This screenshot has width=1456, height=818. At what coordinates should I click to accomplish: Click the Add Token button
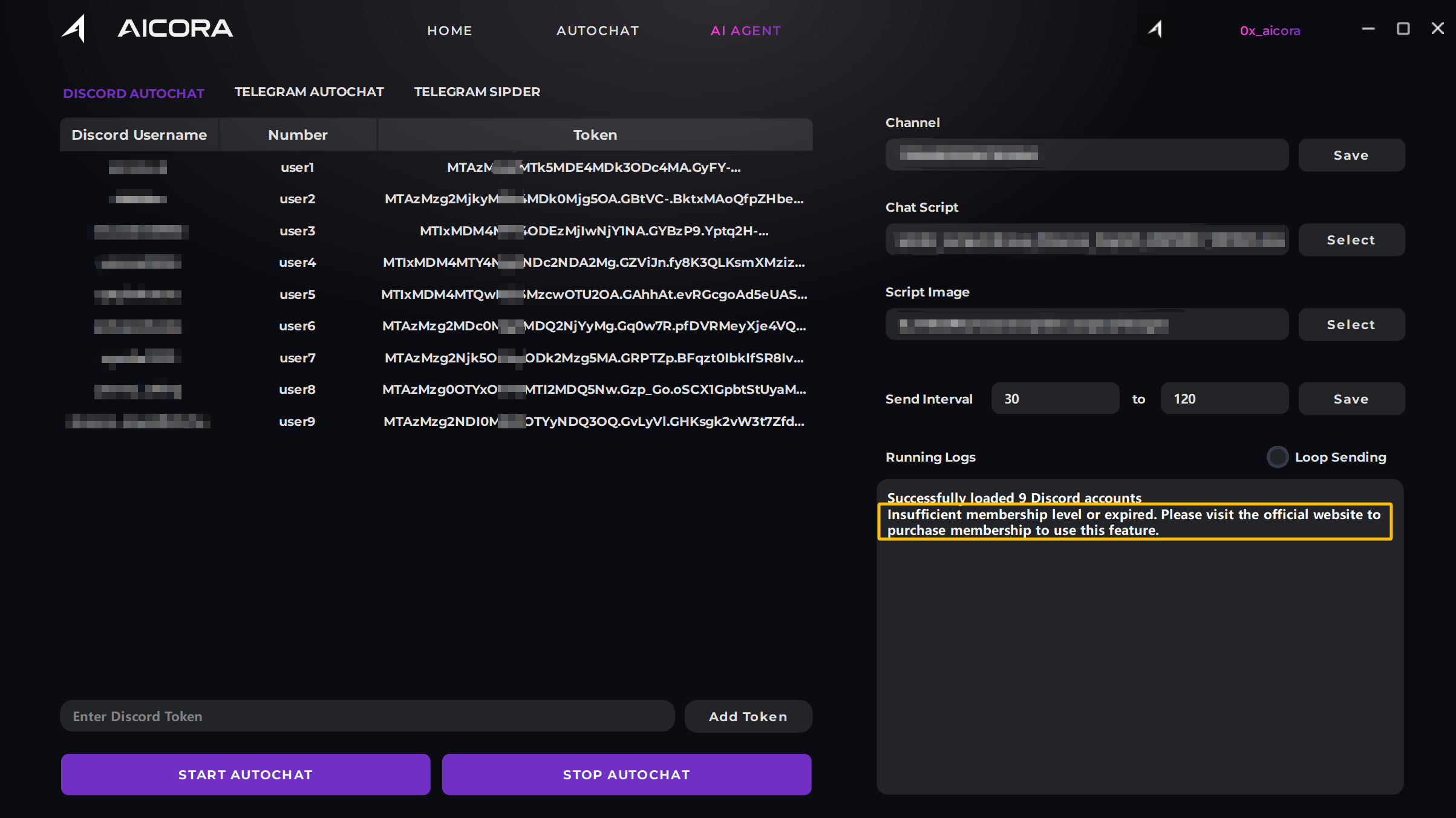(x=748, y=716)
